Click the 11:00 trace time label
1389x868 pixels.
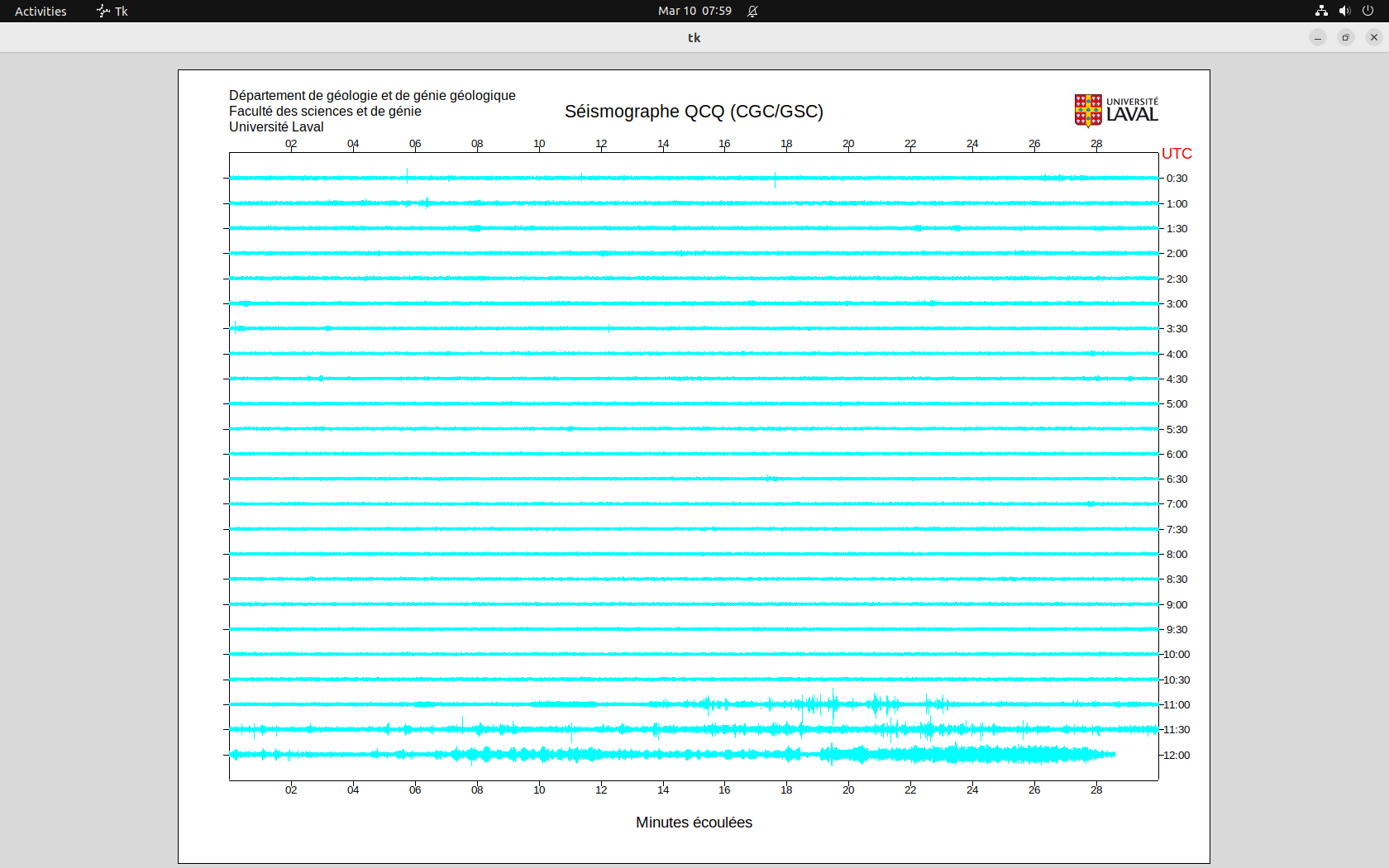pos(1177,705)
